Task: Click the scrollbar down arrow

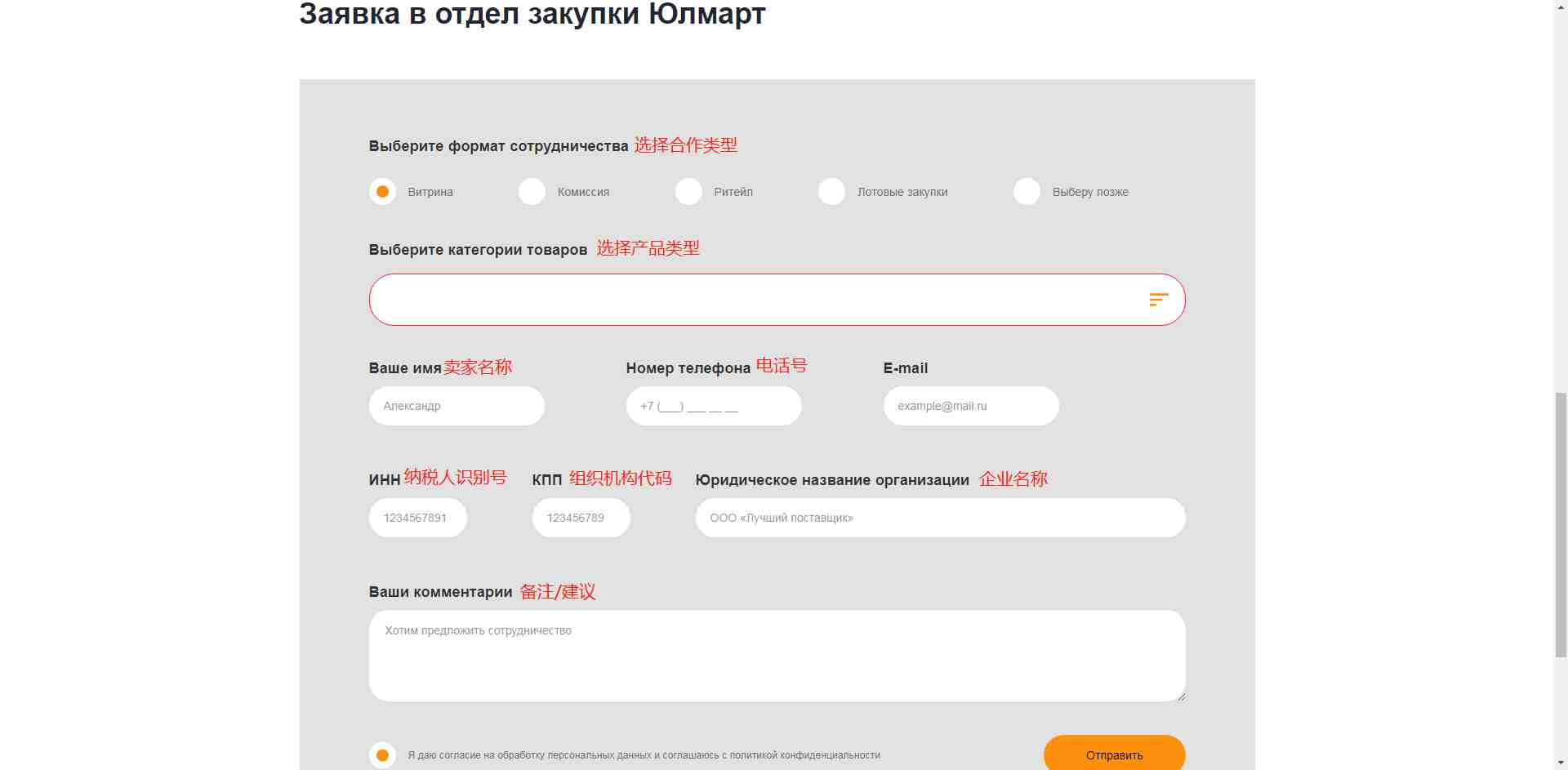Action: (1561, 763)
